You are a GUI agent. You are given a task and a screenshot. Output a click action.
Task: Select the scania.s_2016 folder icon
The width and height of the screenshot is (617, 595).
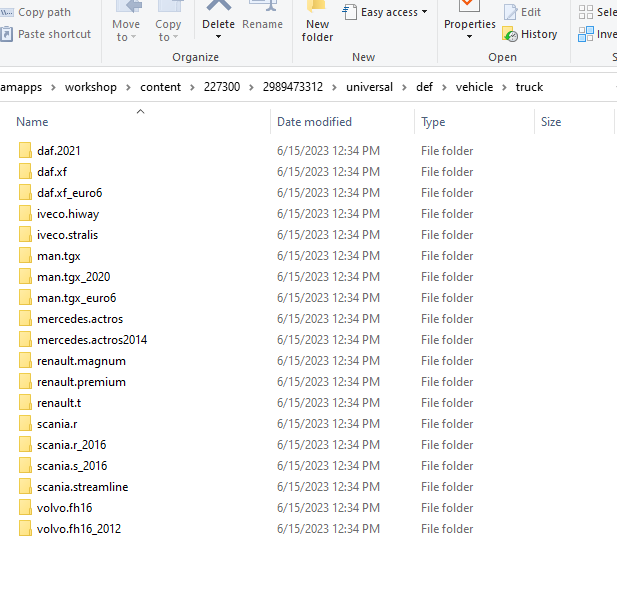[25, 466]
